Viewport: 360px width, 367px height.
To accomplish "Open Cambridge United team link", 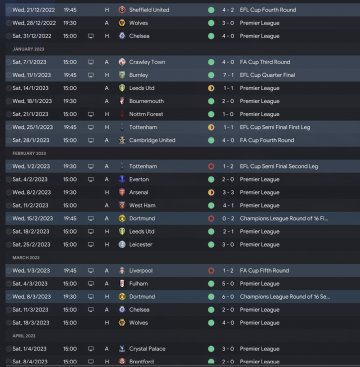I will pos(152,140).
